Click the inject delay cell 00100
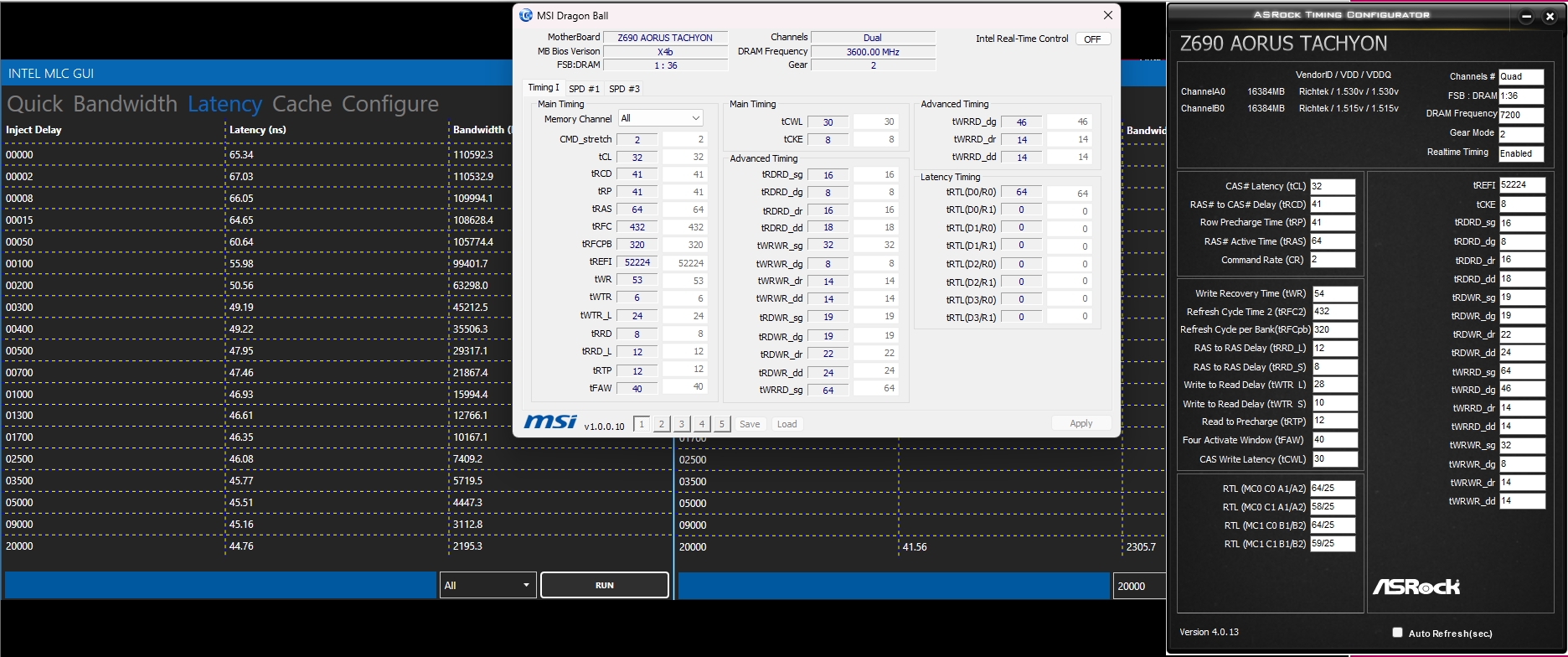 (19, 264)
